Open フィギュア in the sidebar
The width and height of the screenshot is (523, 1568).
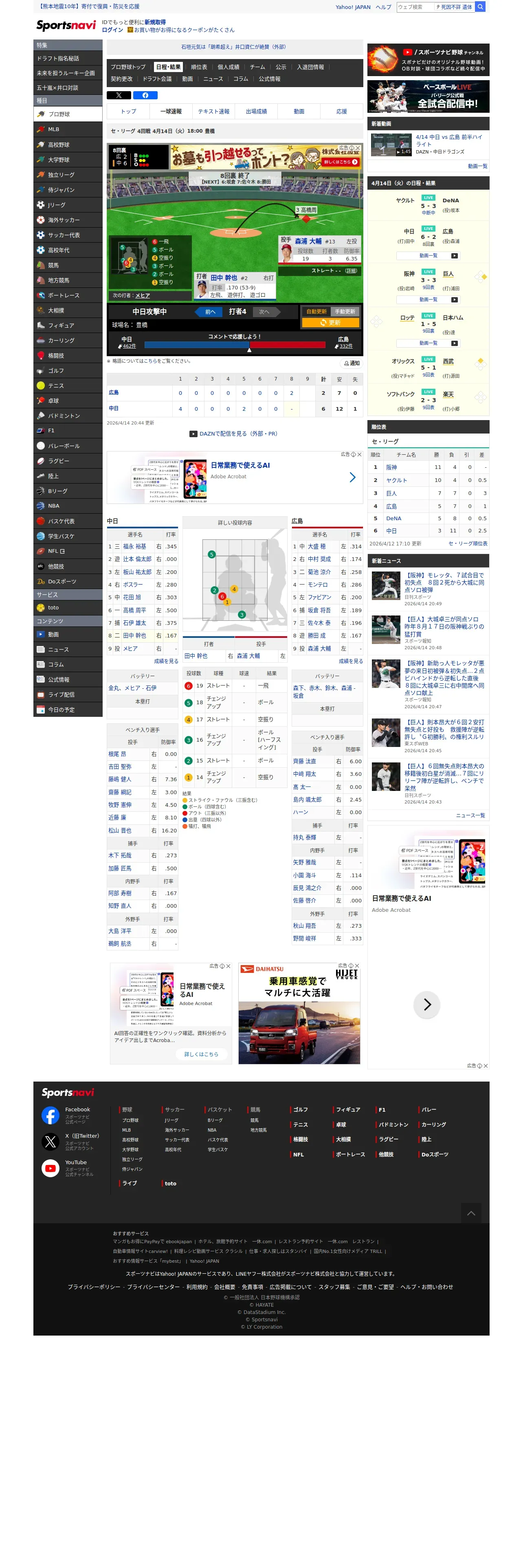tap(68, 325)
